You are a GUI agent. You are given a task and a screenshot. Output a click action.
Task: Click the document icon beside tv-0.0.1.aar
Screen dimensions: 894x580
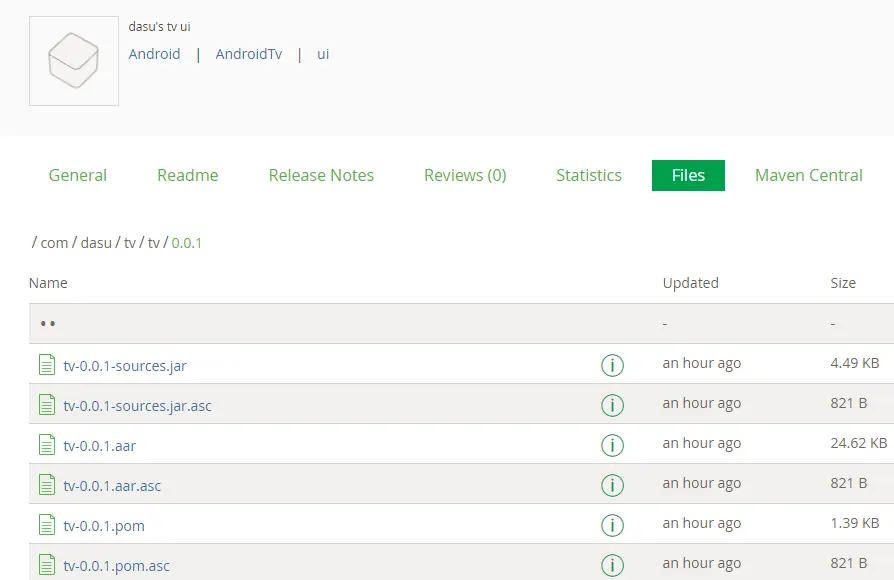pos(47,445)
